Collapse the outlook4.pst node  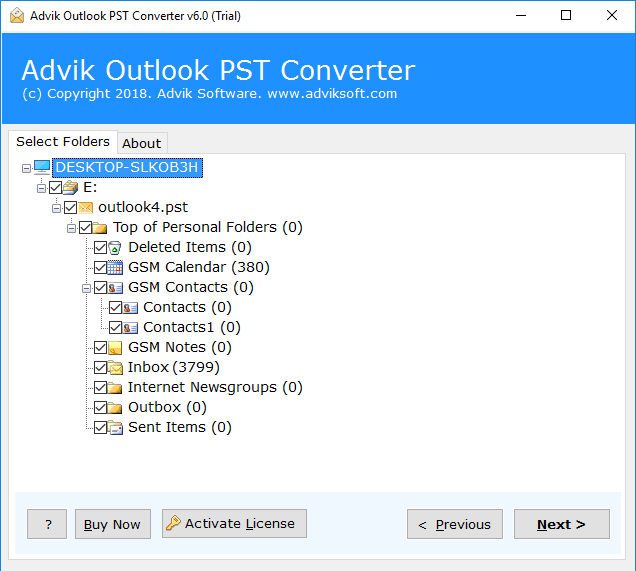56,208
